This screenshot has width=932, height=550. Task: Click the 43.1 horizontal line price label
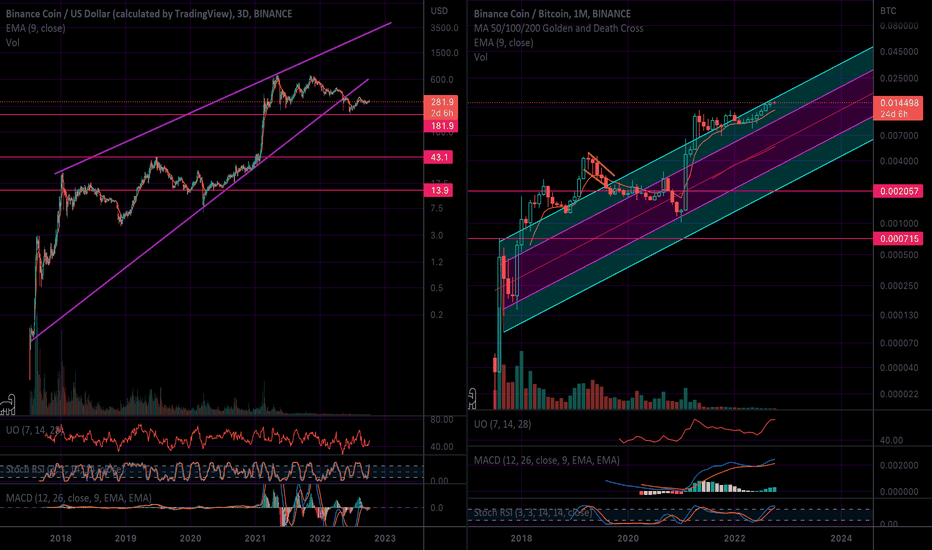tap(439, 157)
